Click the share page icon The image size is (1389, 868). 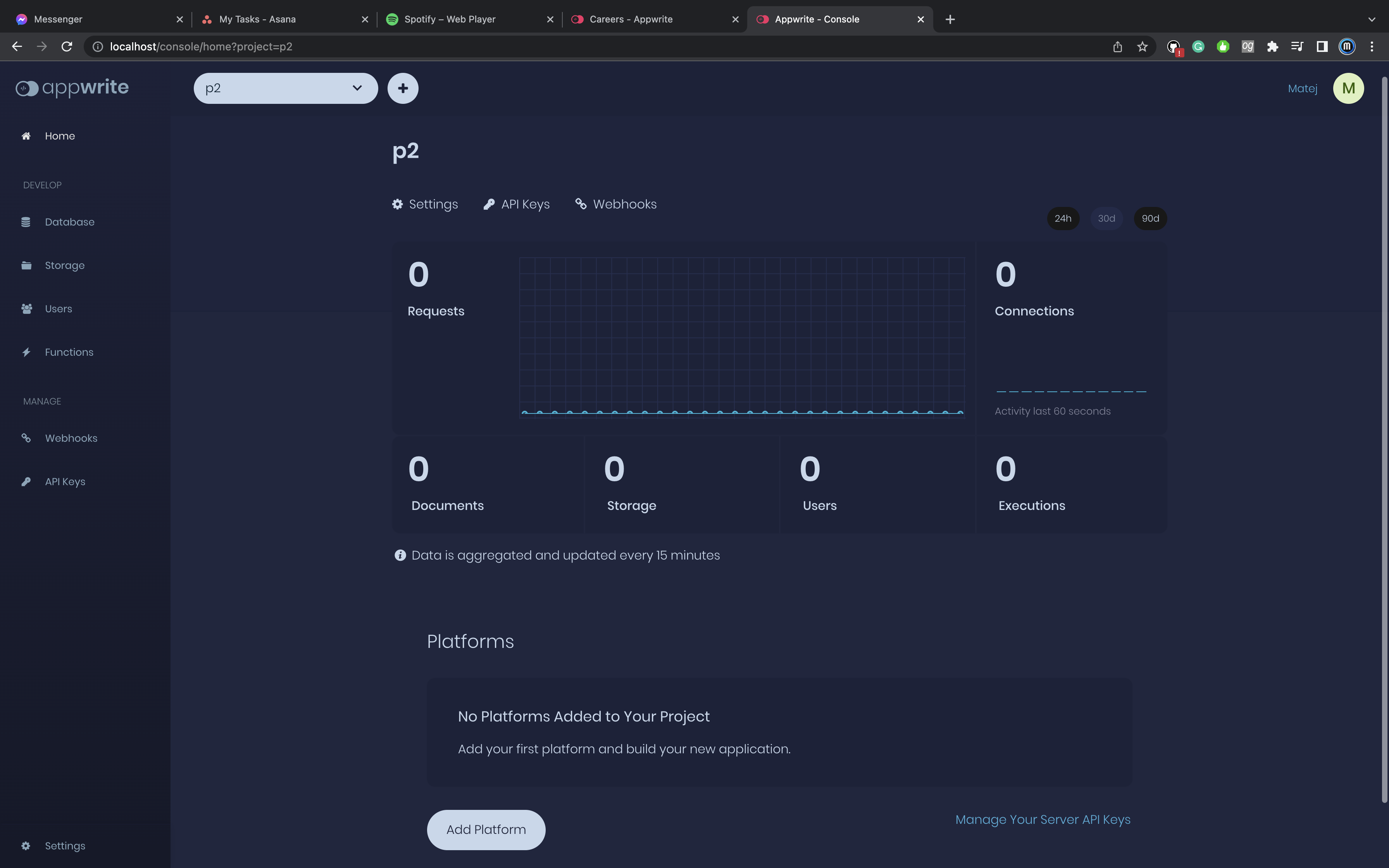(x=1117, y=46)
